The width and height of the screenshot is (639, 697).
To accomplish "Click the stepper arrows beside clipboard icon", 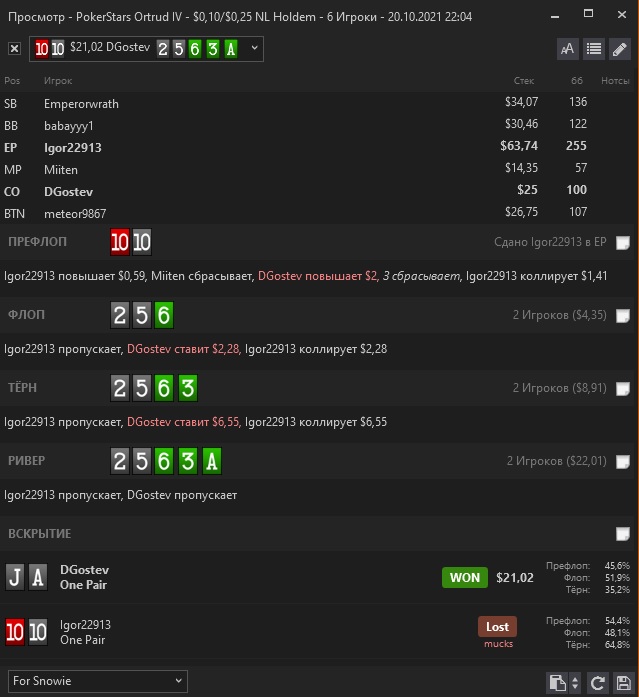I will click(575, 683).
